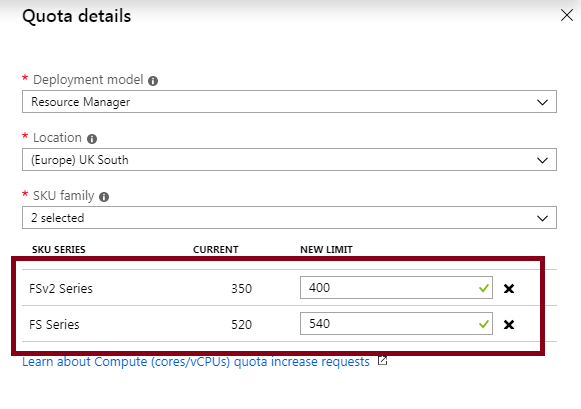Click green checkmark in FS Series limit field

(x=484, y=324)
